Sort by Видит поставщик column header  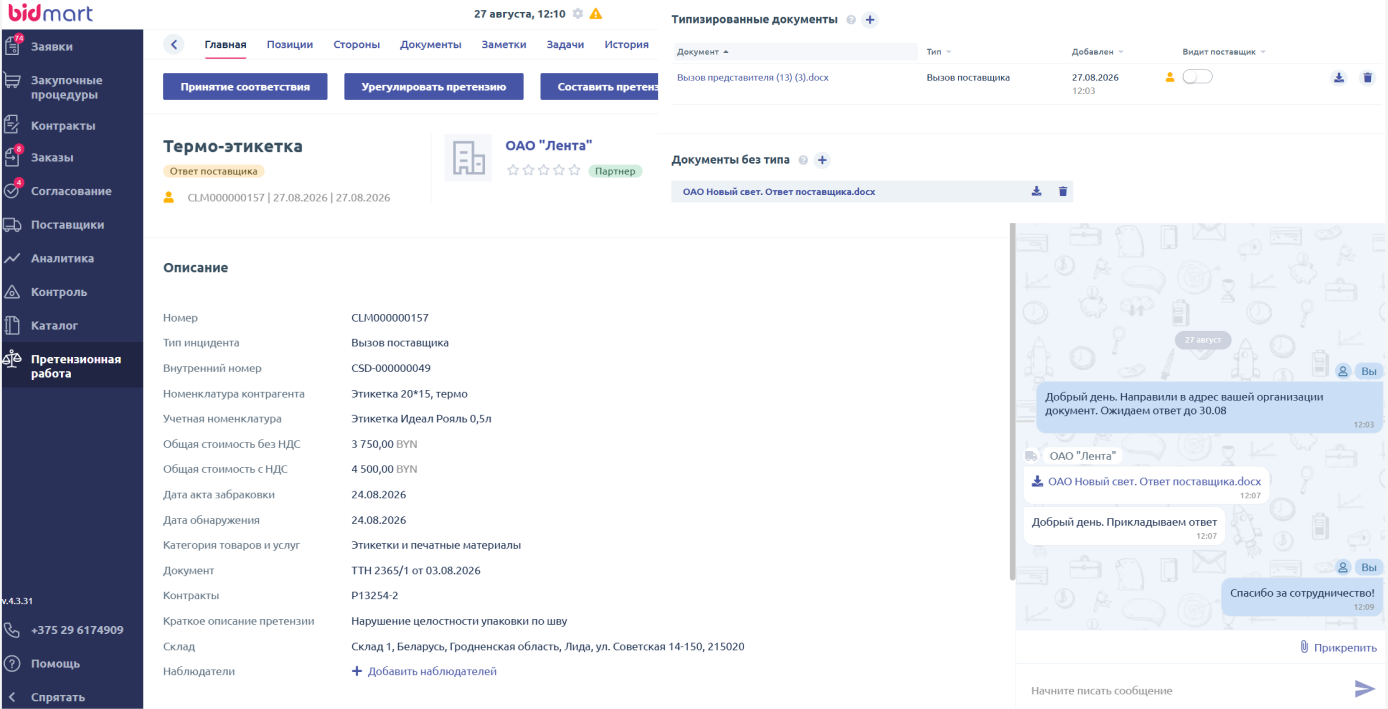pyautogui.click(x=1224, y=51)
